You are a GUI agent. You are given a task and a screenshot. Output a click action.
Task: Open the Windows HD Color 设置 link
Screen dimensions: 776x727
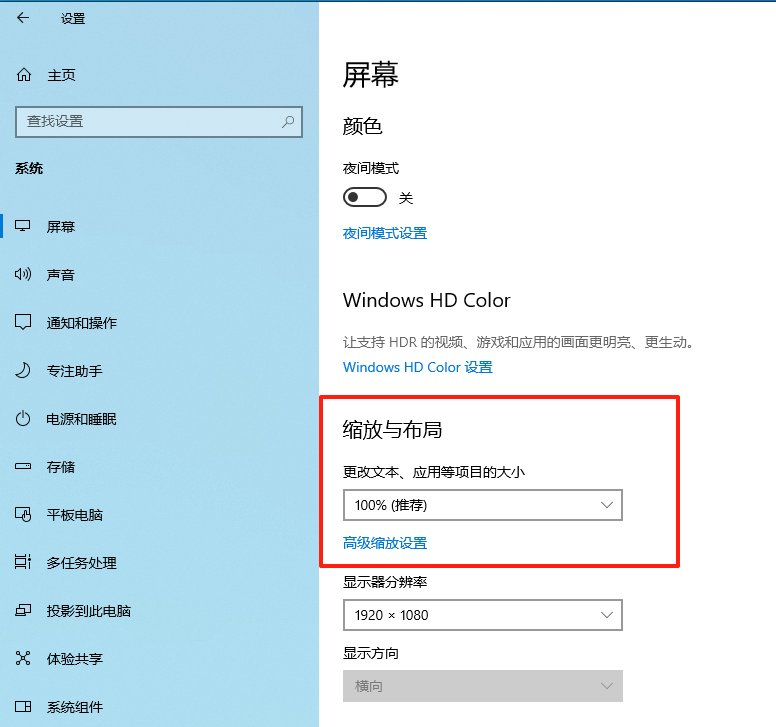[x=418, y=367]
